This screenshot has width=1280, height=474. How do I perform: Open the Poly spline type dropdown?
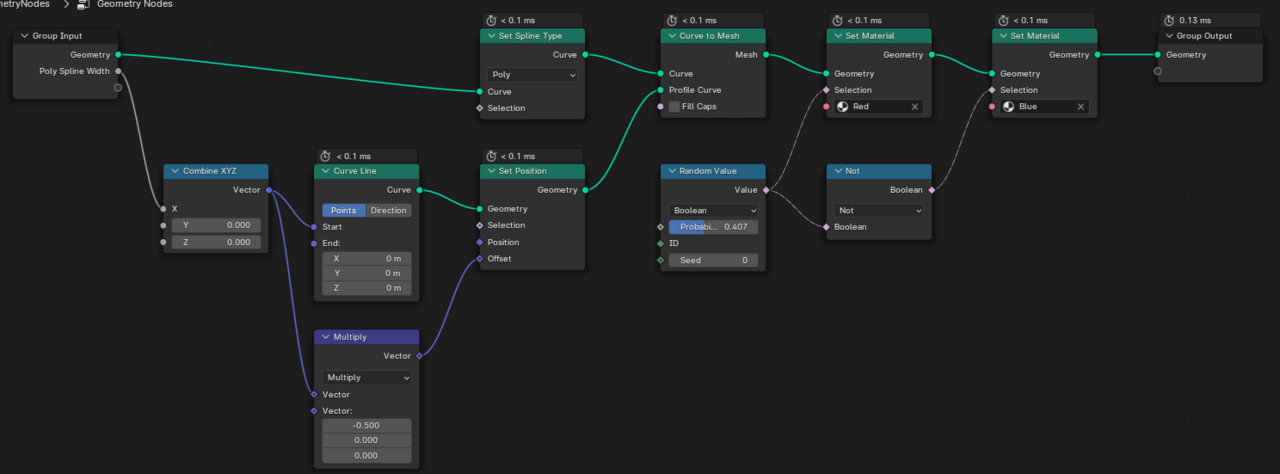tap(533, 75)
